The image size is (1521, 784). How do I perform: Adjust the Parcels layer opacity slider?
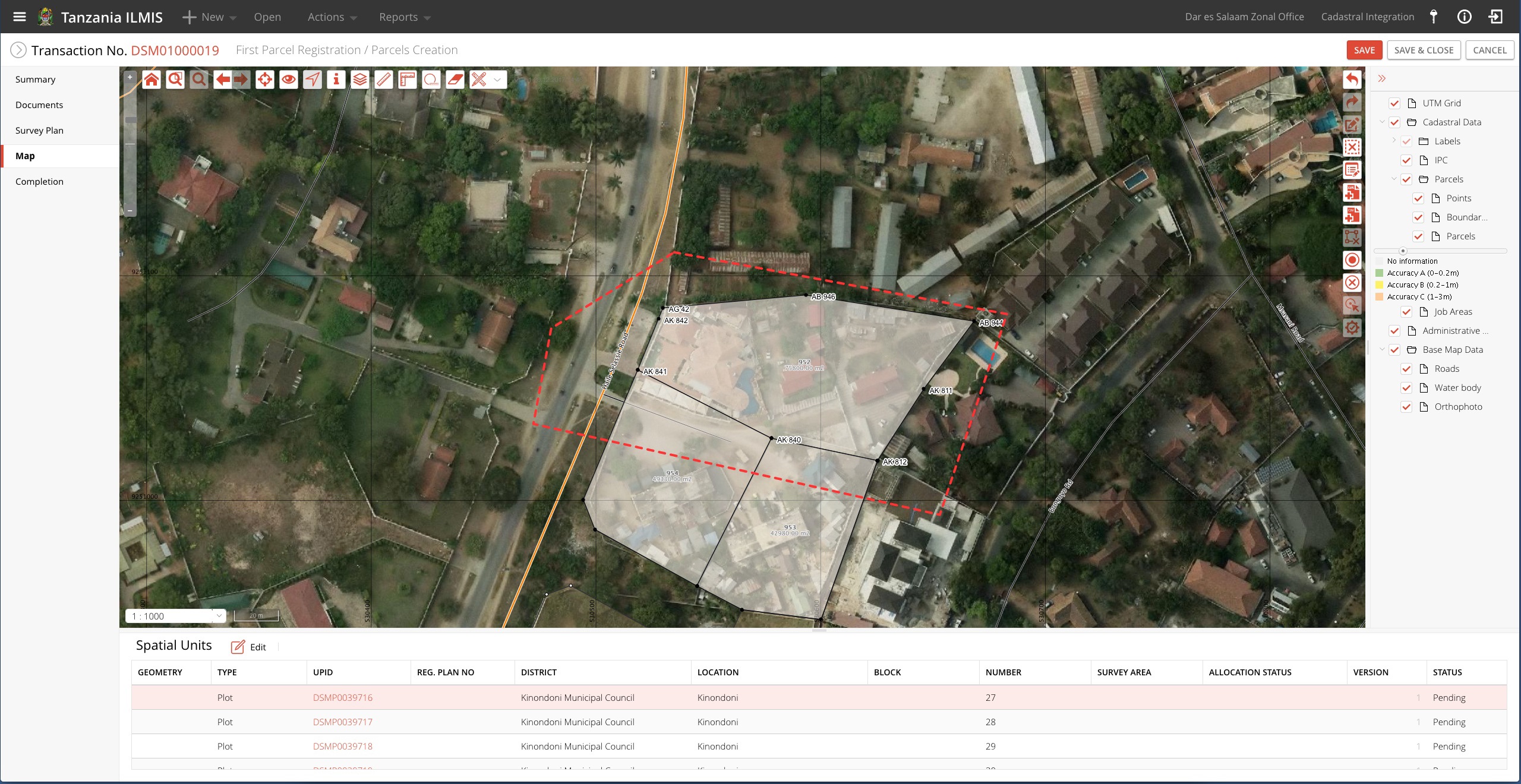click(x=1403, y=251)
